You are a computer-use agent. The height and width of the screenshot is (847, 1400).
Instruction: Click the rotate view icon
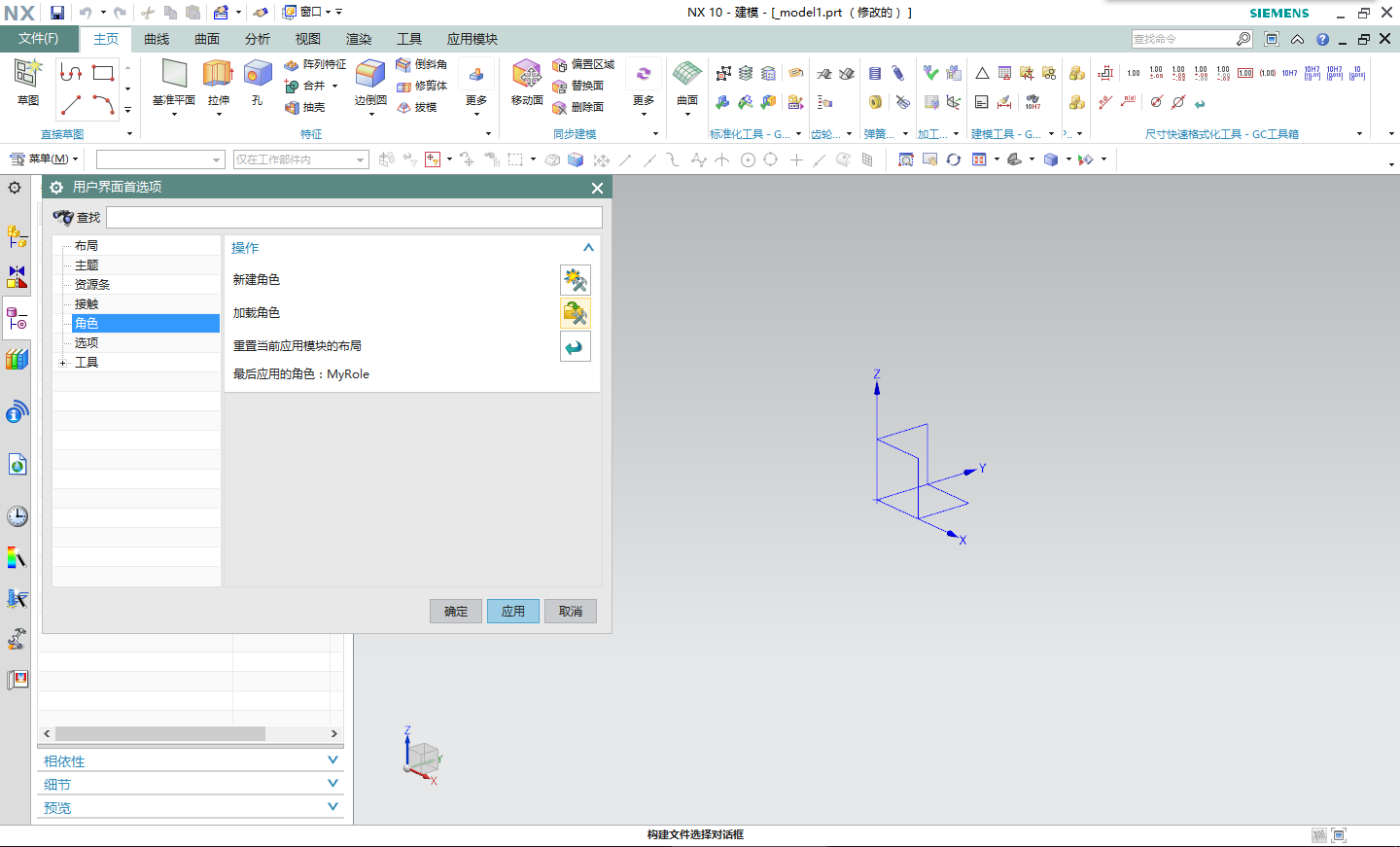953,159
